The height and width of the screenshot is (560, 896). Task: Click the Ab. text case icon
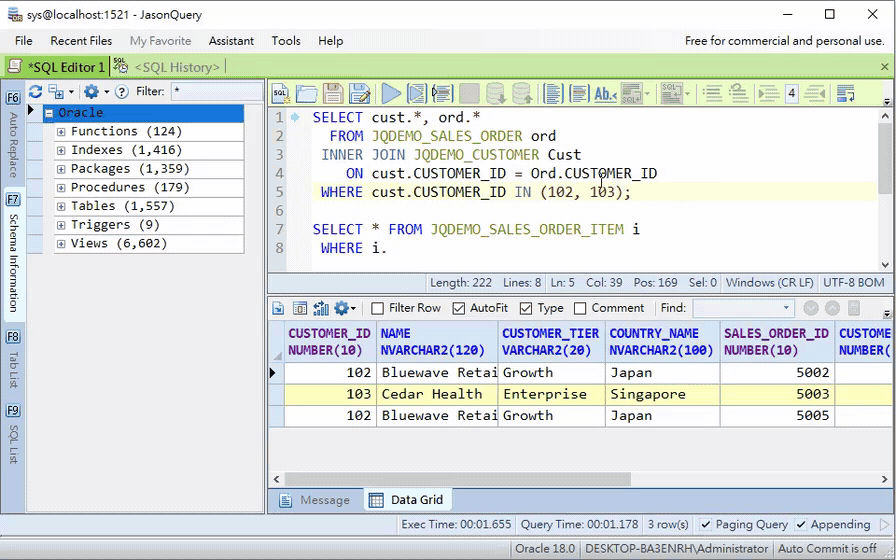pyautogui.click(x=605, y=93)
